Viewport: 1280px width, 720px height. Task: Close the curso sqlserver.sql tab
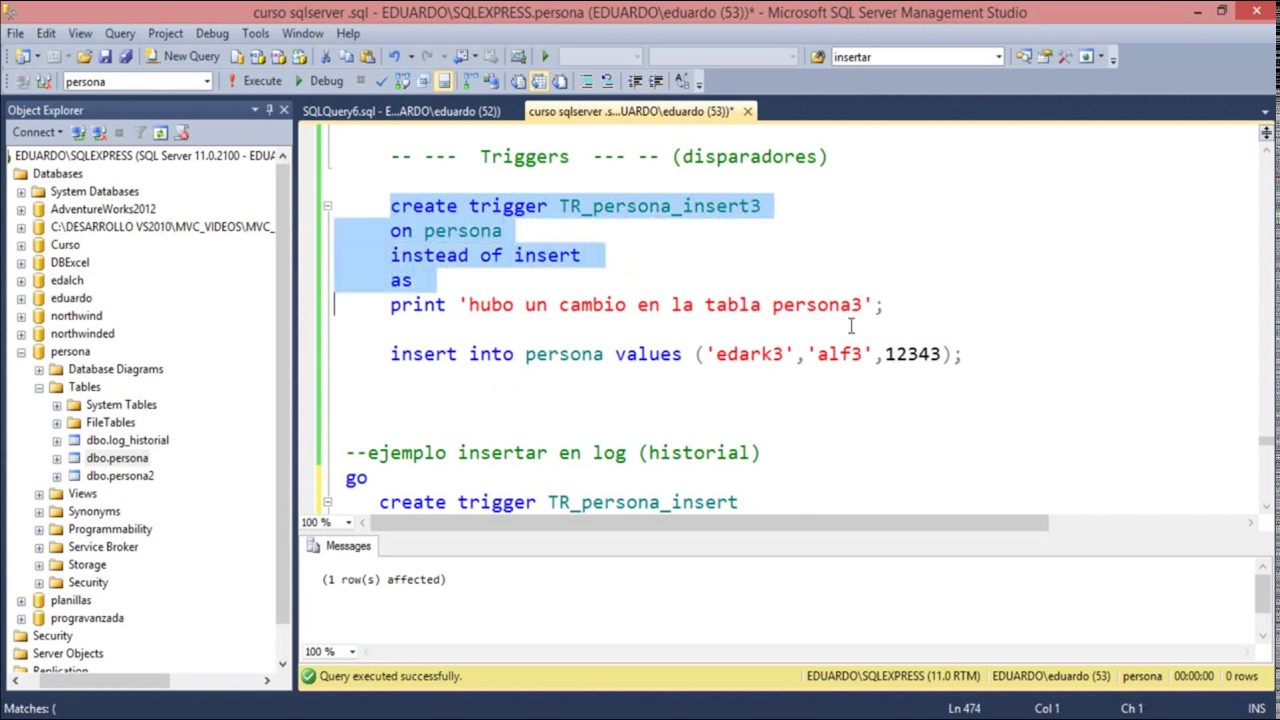(747, 111)
